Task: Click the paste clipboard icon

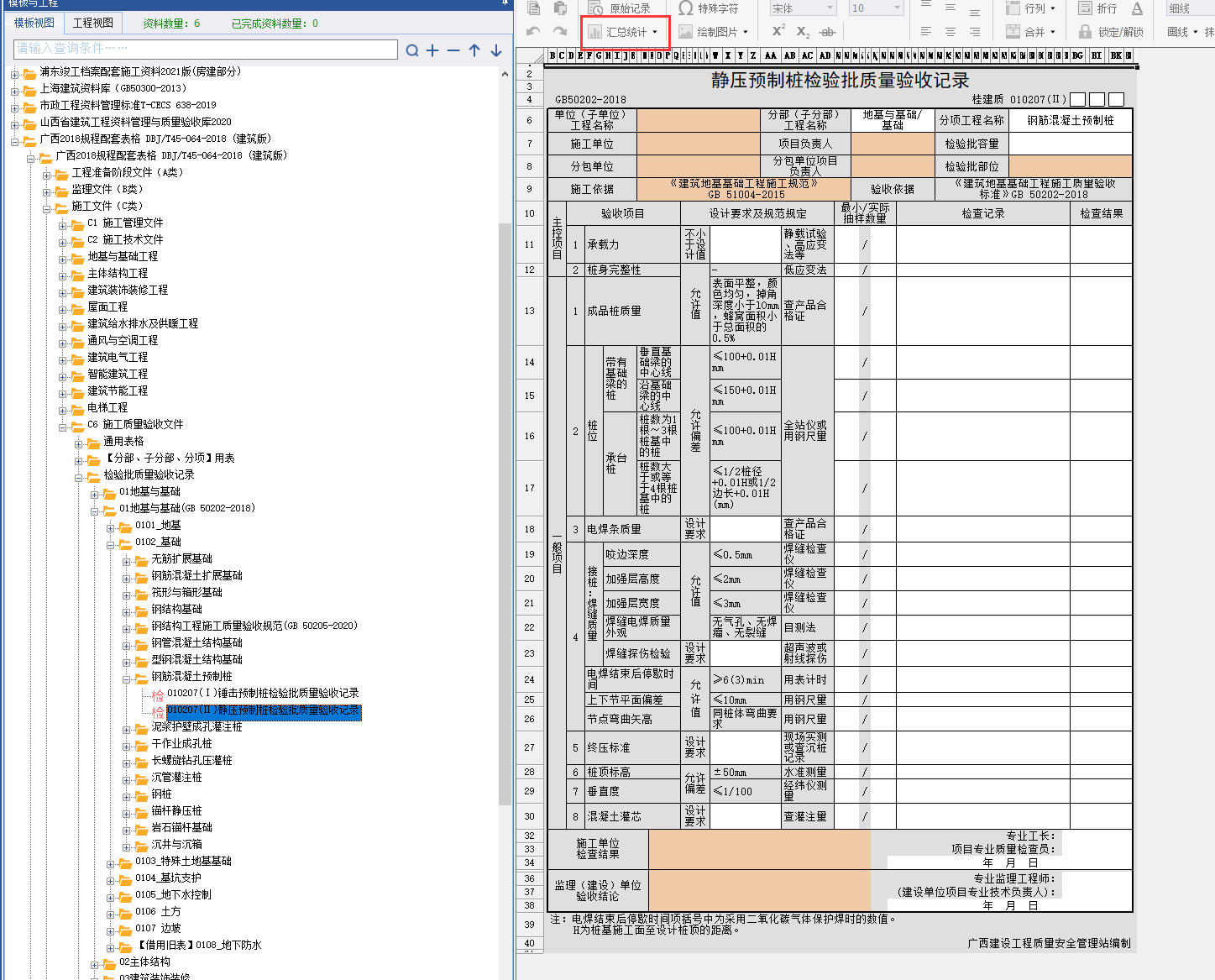Action: (x=560, y=8)
